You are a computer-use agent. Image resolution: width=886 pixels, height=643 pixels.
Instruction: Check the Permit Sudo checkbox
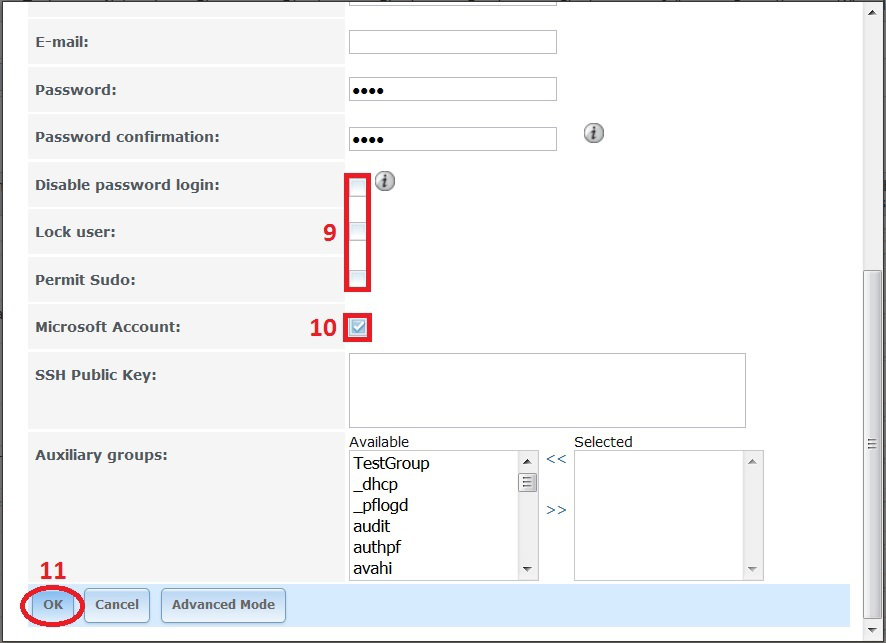[358, 279]
